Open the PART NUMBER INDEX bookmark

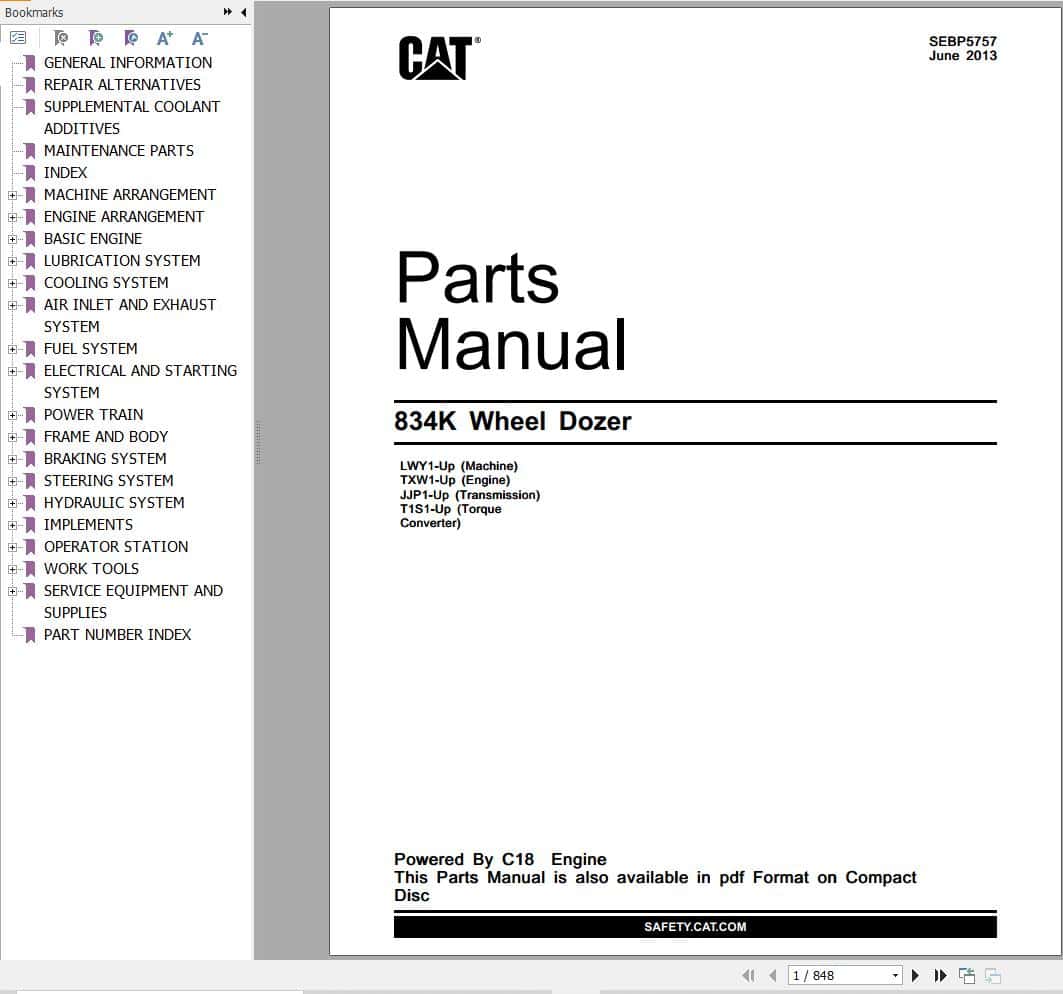pyautogui.click(x=117, y=635)
